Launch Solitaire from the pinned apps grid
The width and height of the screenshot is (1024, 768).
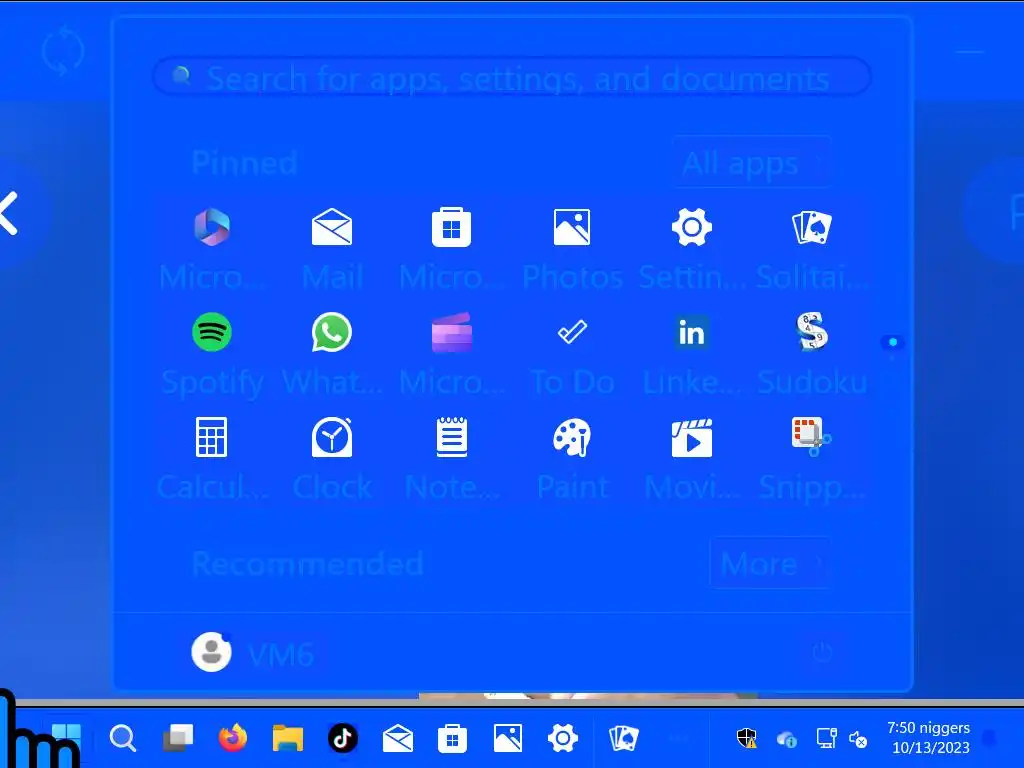tap(811, 227)
